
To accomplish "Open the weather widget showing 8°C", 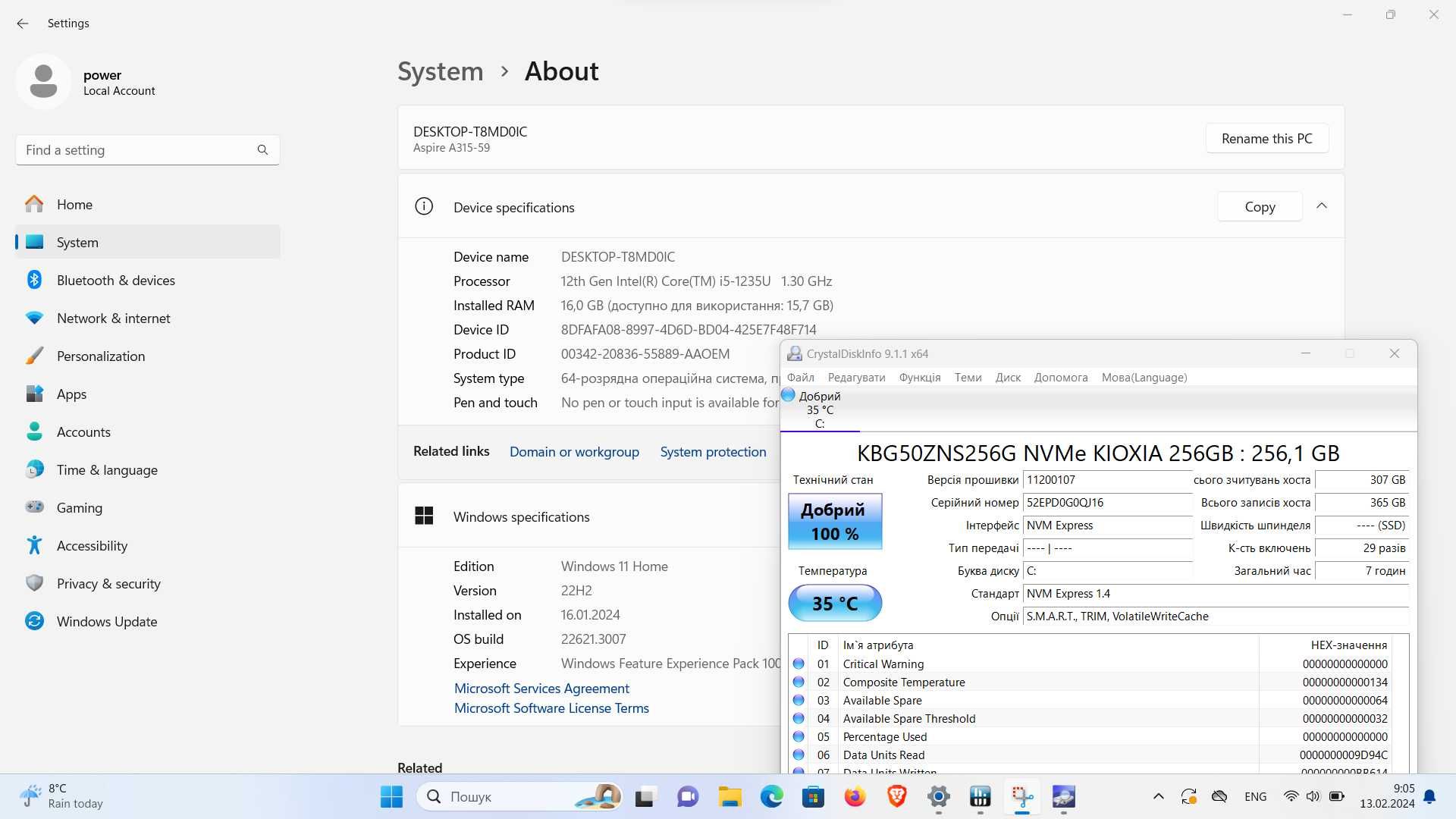I will point(62,796).
